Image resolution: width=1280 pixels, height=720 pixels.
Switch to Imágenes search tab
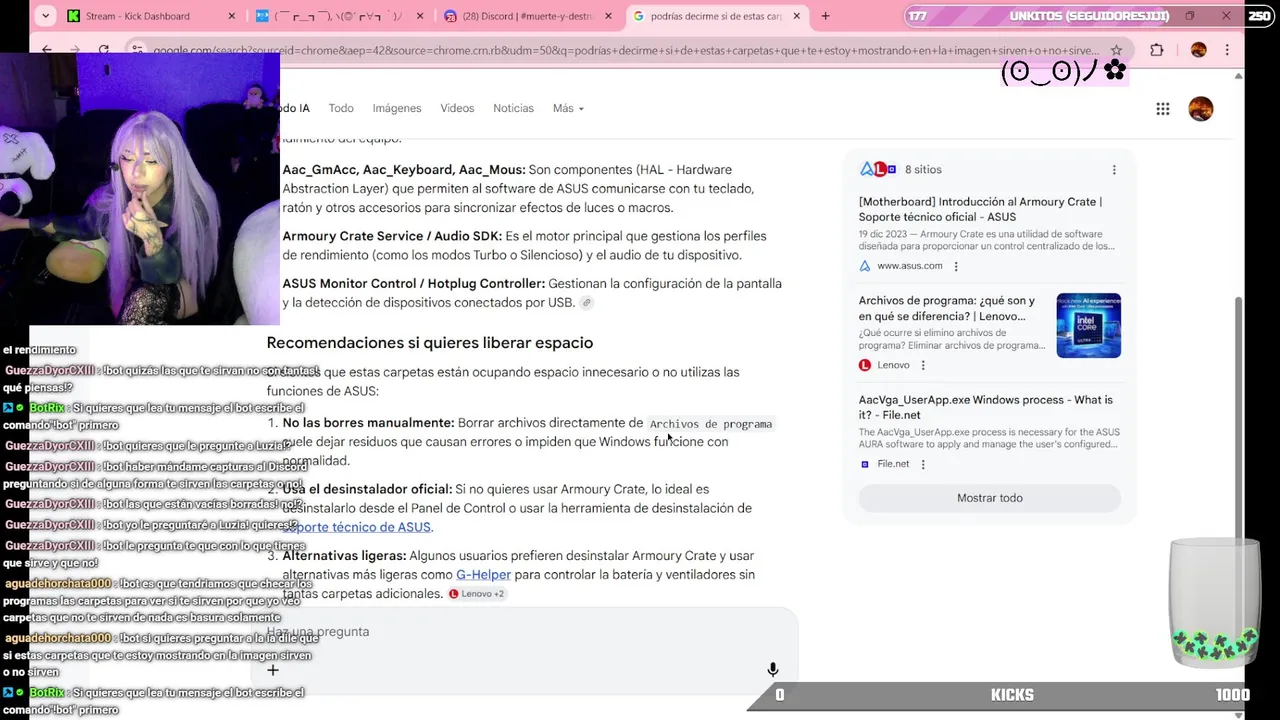click(397, 108)
